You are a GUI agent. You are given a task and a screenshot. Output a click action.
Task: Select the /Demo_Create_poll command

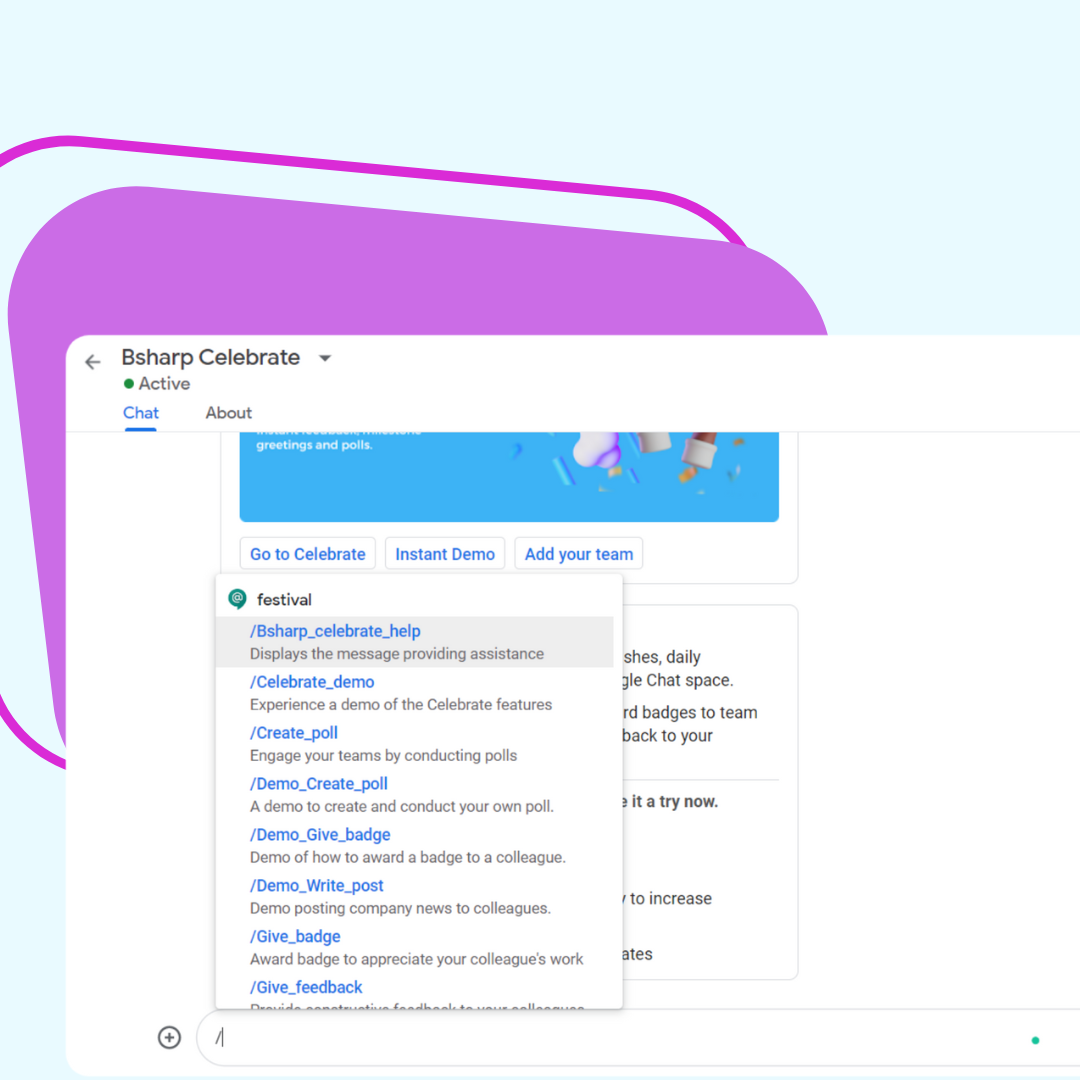point(415,795)
